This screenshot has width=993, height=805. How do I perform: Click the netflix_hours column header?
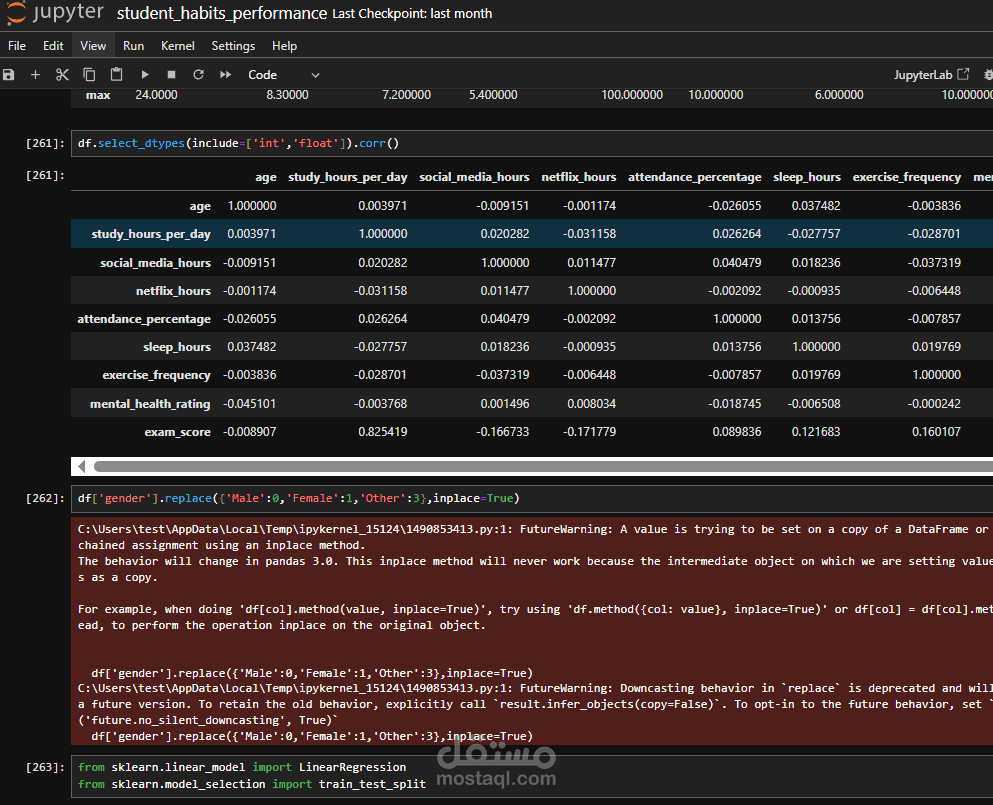[x=579, y=177]
